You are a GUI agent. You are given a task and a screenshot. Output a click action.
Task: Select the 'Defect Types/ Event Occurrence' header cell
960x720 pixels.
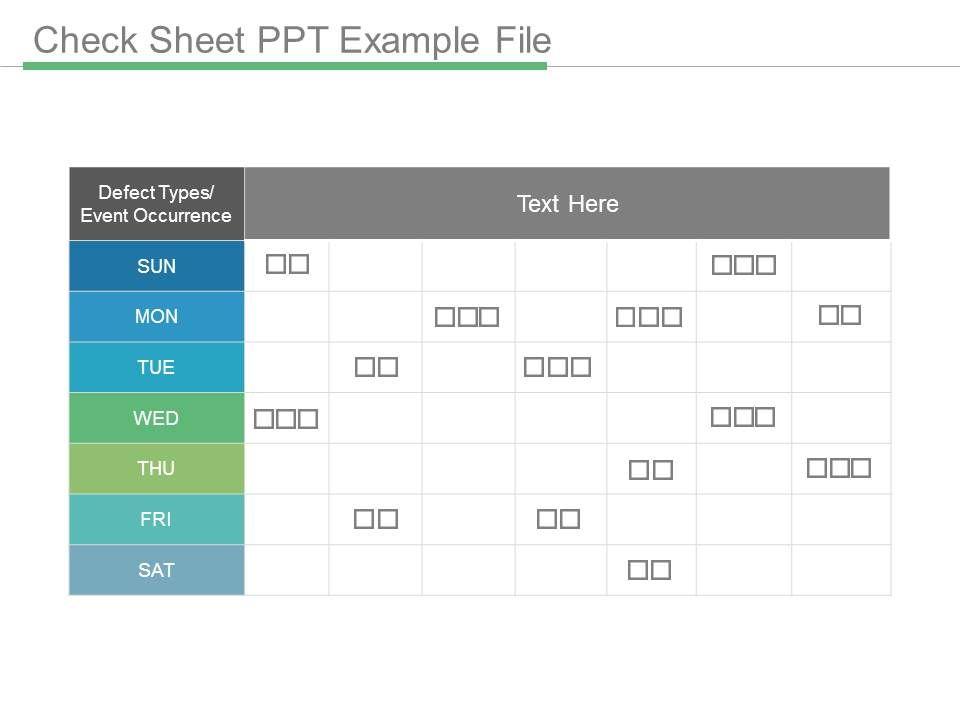pyautogui.click(x=156, y=204)
